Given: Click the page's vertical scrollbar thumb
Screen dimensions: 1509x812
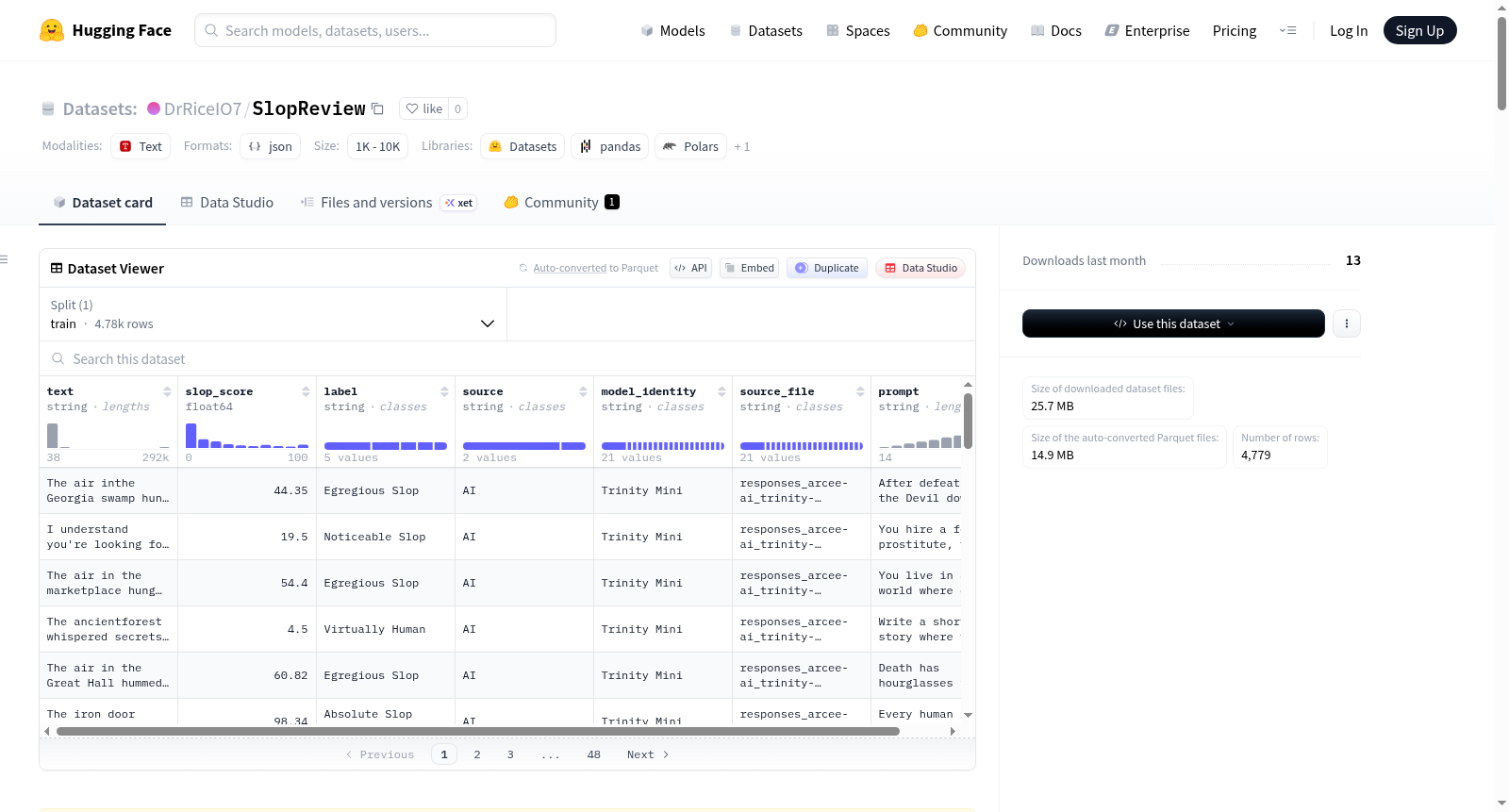Looking at the screenshot, I should (x=1501, y=63).
